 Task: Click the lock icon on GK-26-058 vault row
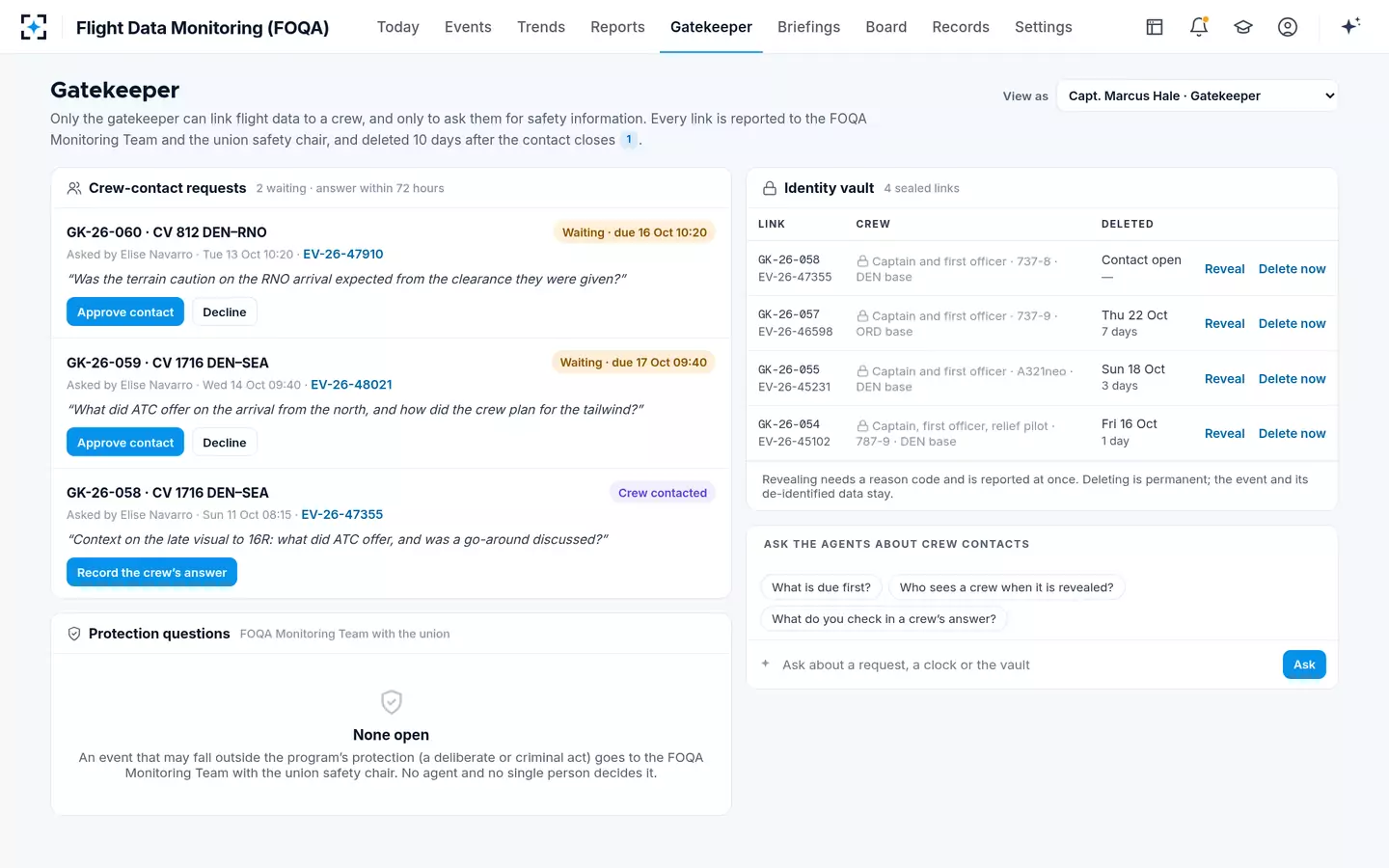(x=862, y=261)
